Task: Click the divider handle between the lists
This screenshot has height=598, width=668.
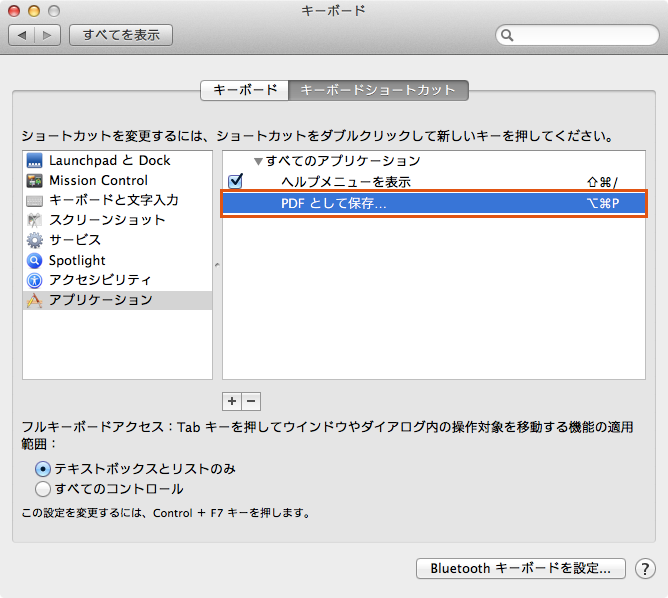Action: [x=217, y=265]
